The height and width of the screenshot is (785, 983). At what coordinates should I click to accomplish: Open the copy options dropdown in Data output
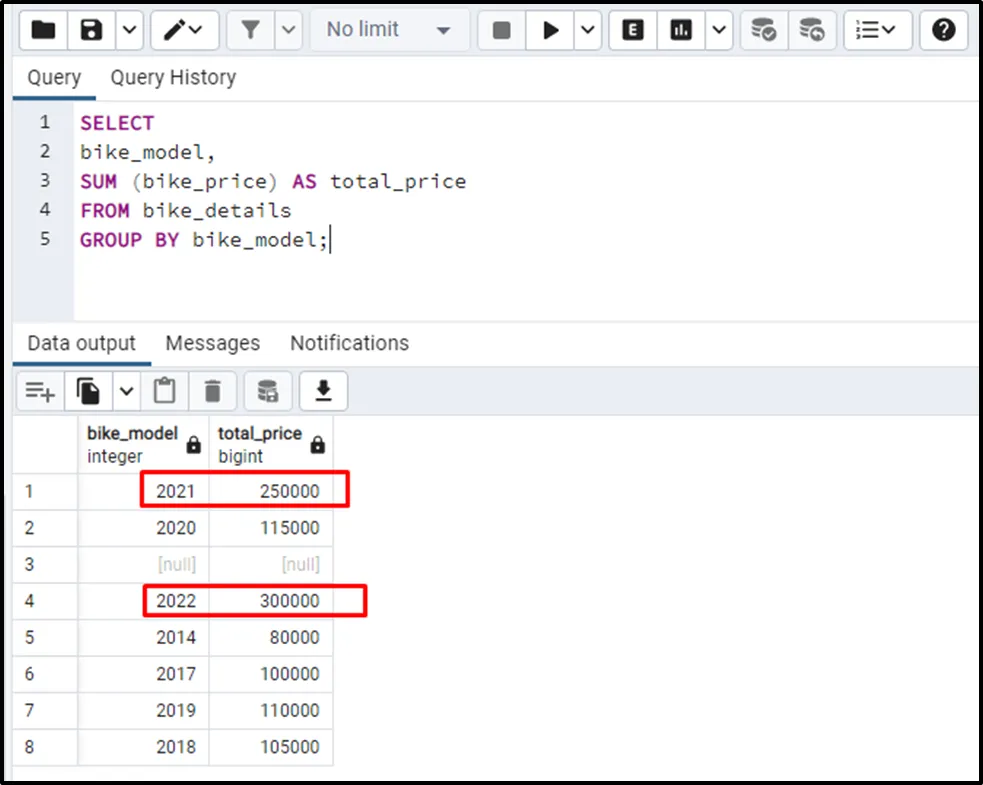[x=127, y=391]
